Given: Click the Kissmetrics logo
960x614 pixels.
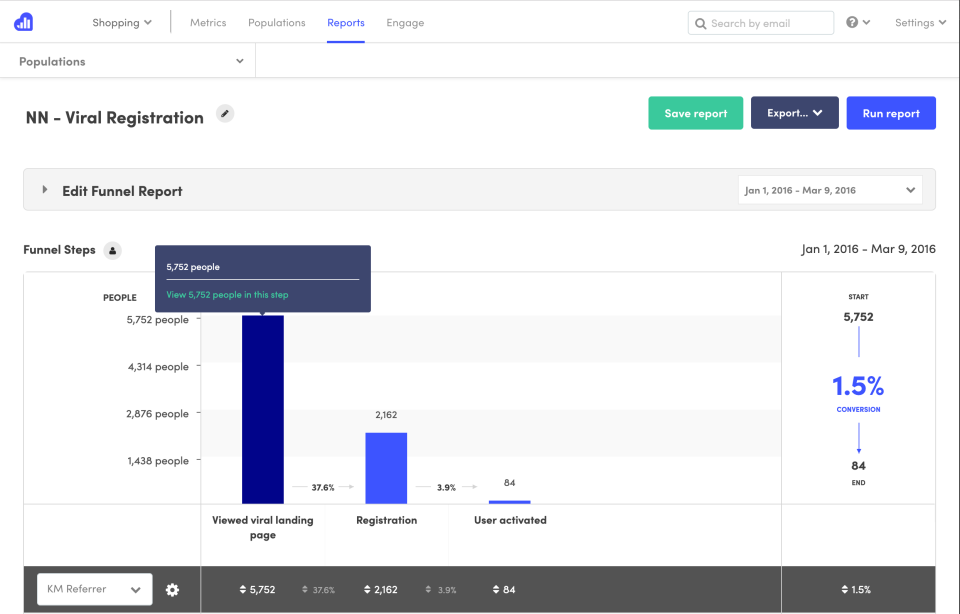Looking at the screenshot, I should (22, 20).
